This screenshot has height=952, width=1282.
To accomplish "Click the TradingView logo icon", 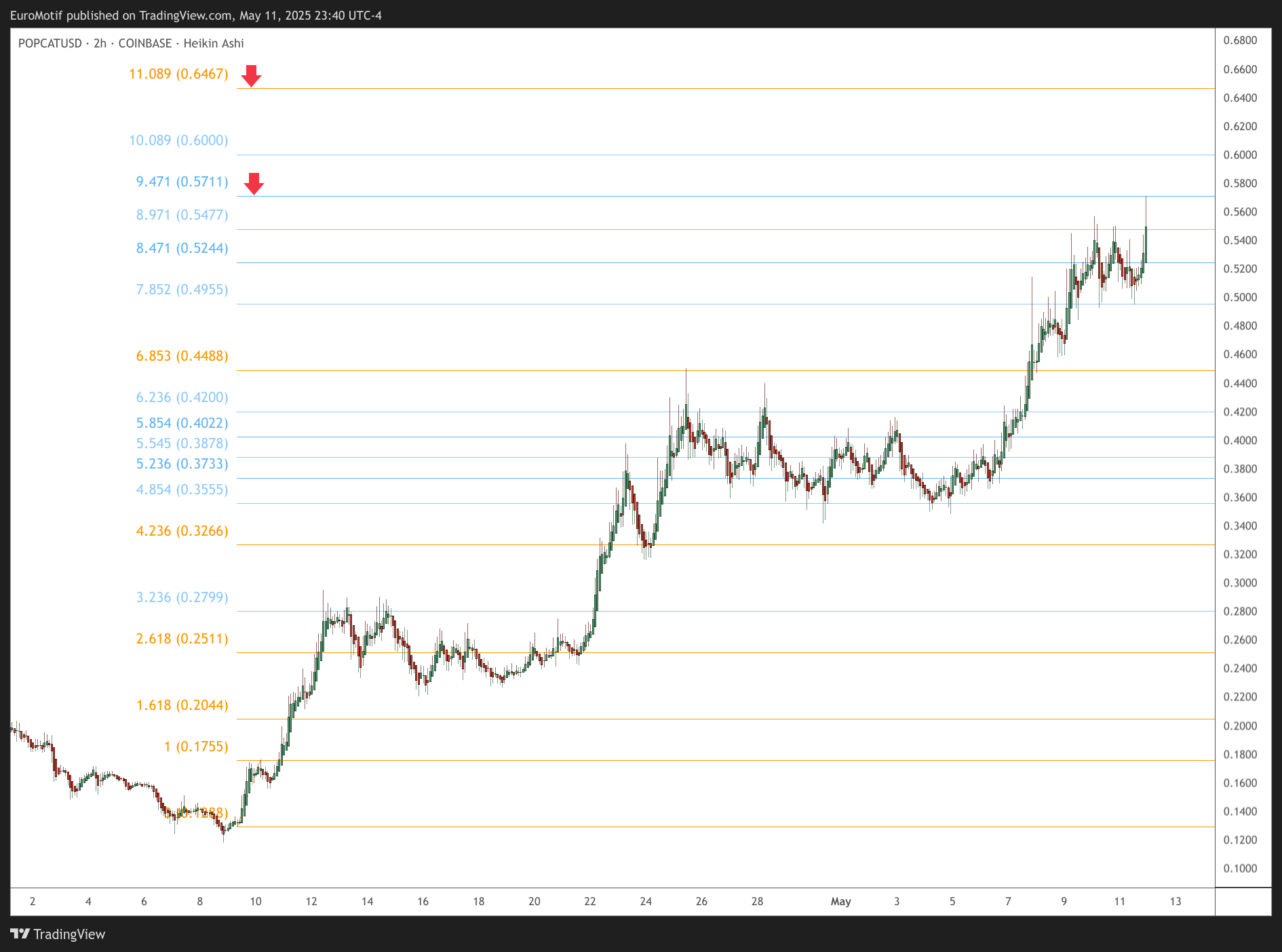I will pyautogui.click(x=20, y=934).
